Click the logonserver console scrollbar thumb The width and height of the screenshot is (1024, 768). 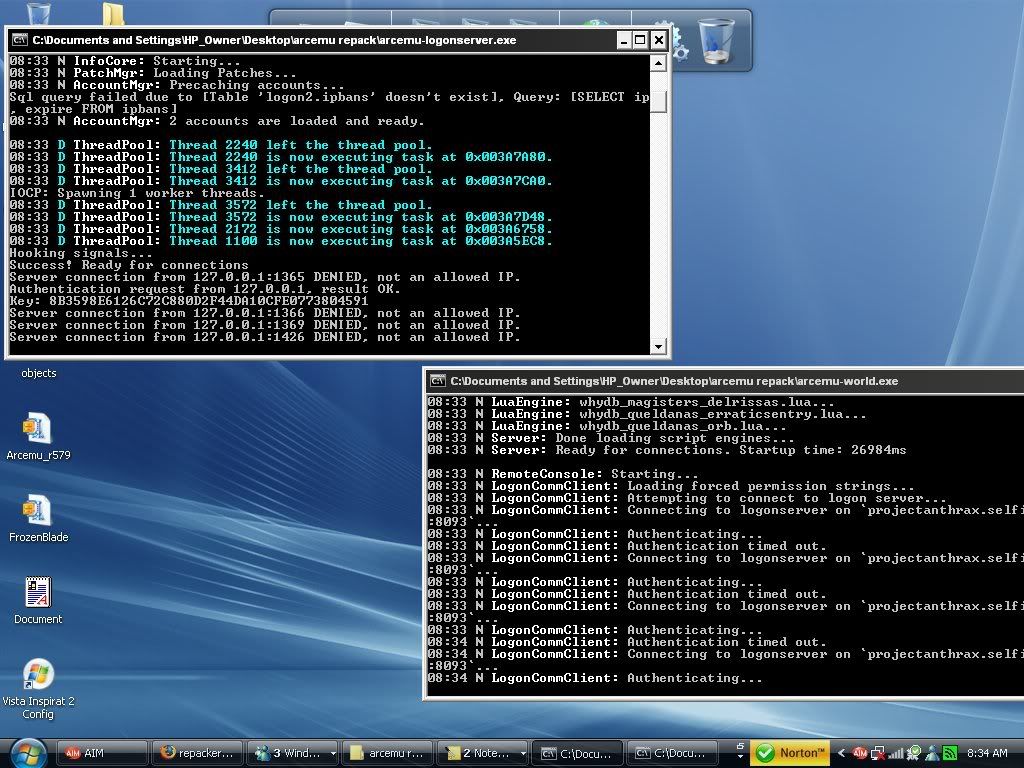[658, 101]
